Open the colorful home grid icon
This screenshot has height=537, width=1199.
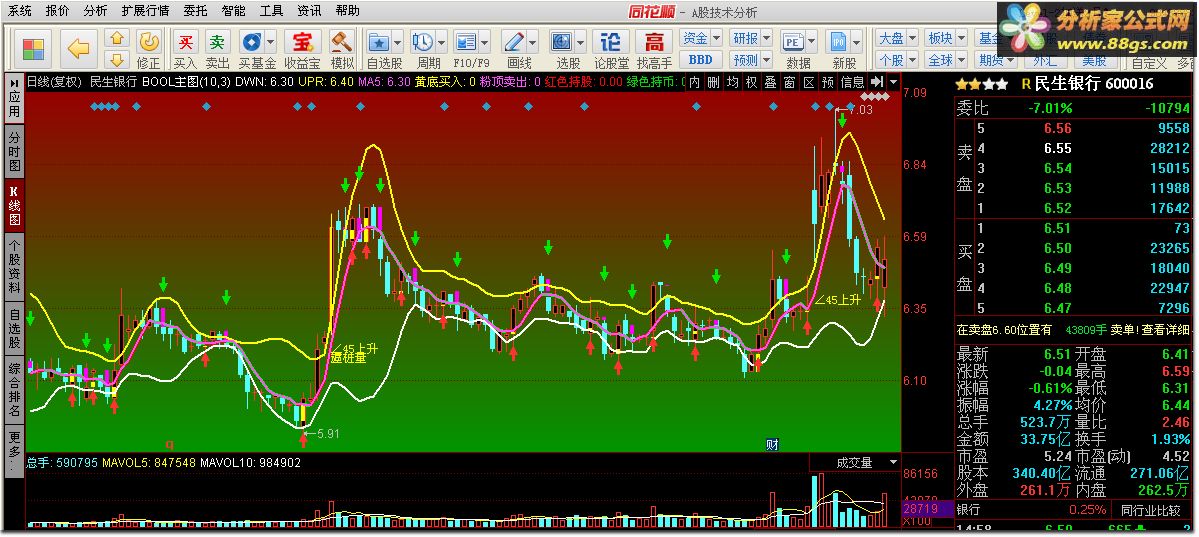click(x=34, y=48)
